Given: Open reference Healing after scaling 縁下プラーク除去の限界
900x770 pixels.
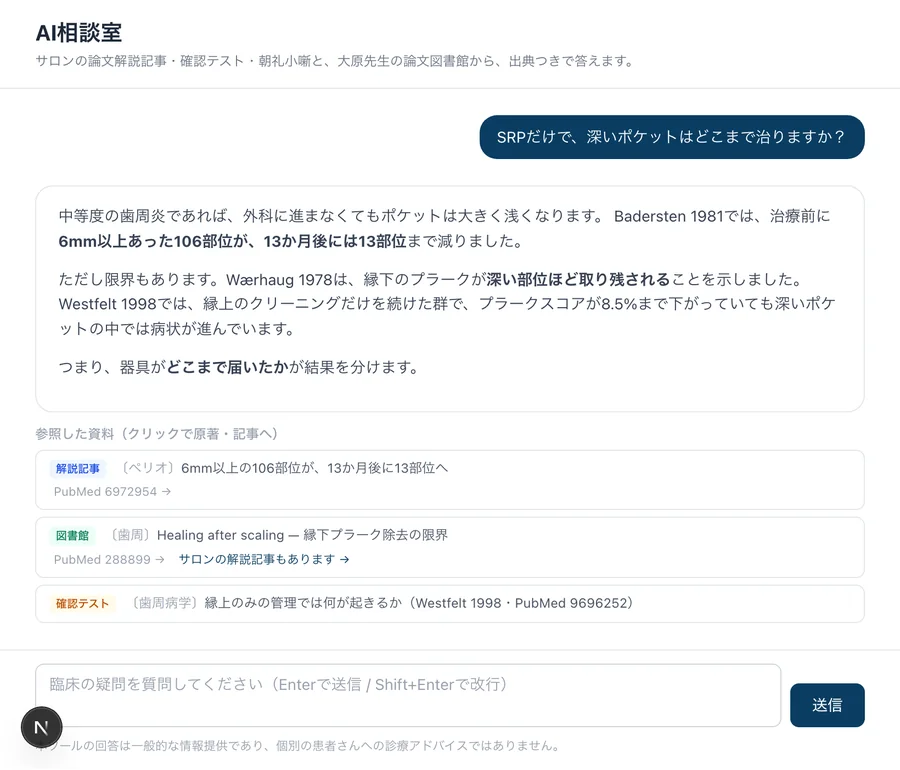Looking at the screenshot, I should pyautogui.click(x=450, y=547).
